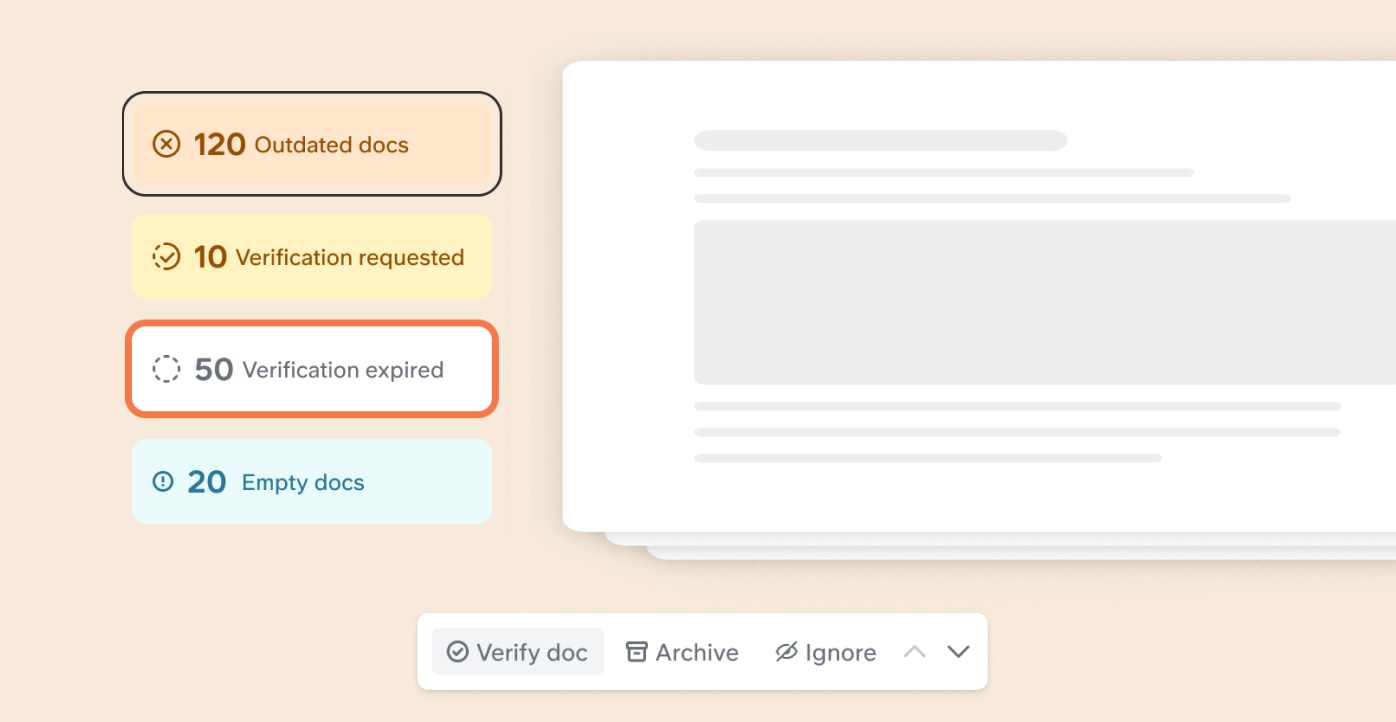1396x722 pixels.
Task: Choose the 50 Verification expired card
Action: pyautogui.click(x=312, y=369)
